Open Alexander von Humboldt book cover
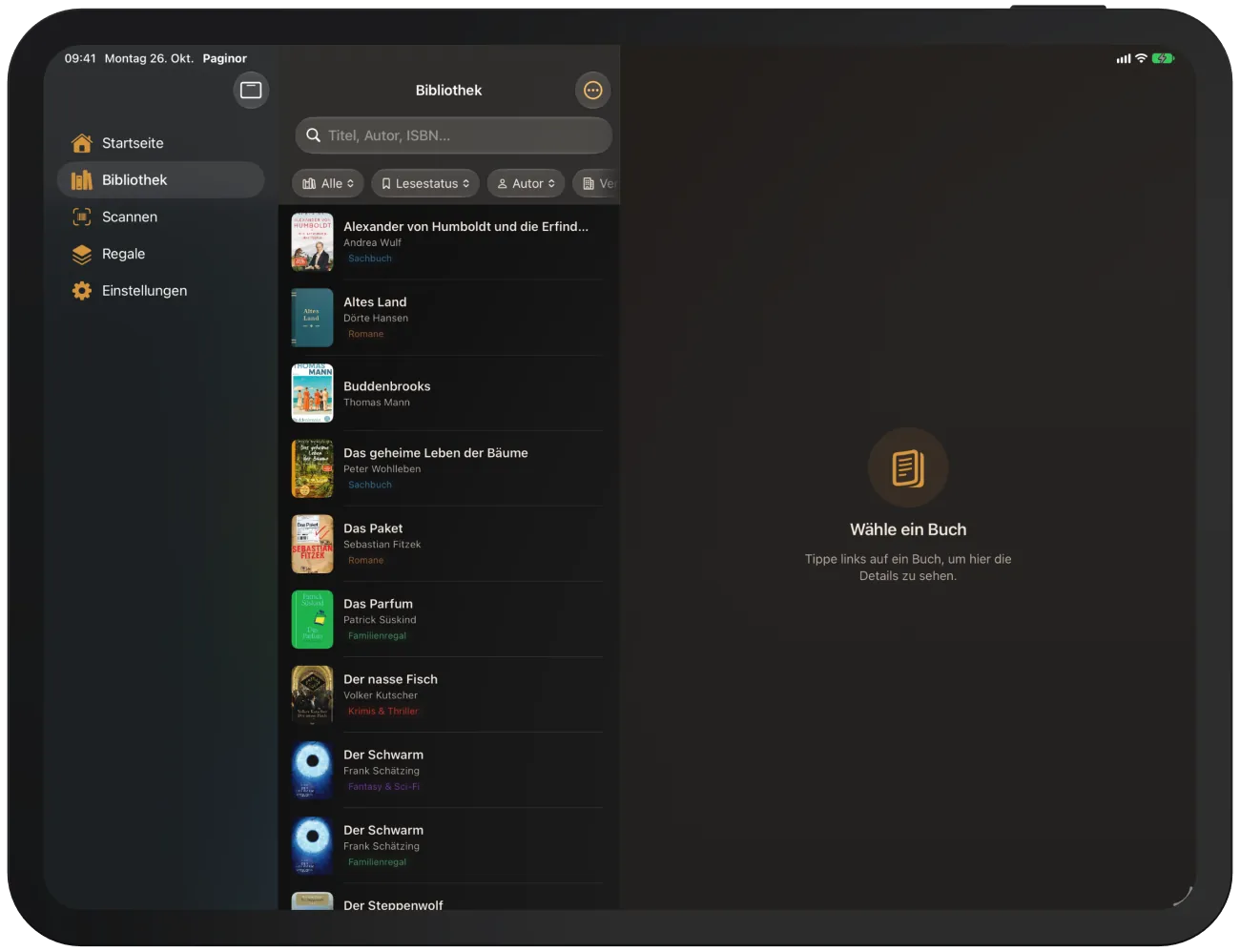 tap(312, 242)
